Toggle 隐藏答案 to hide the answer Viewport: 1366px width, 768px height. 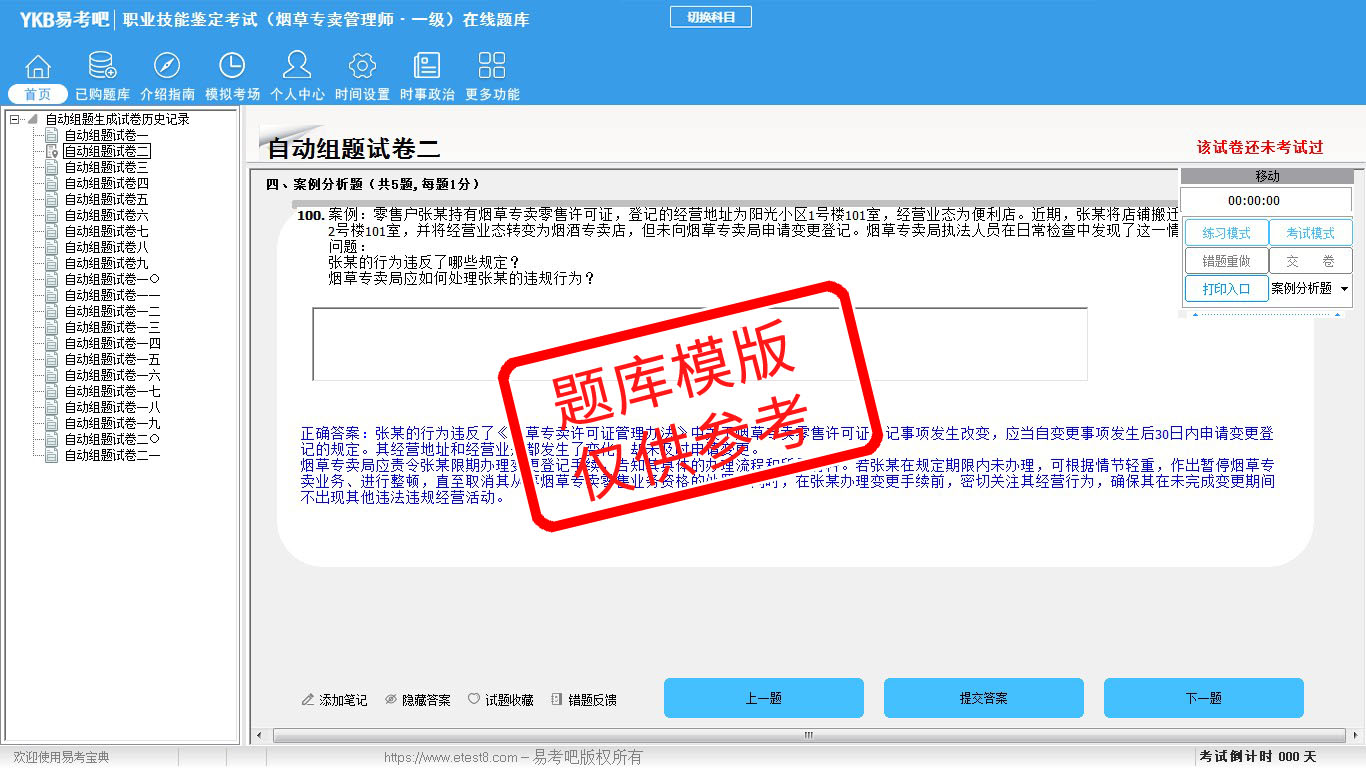(x=417, y=700)
